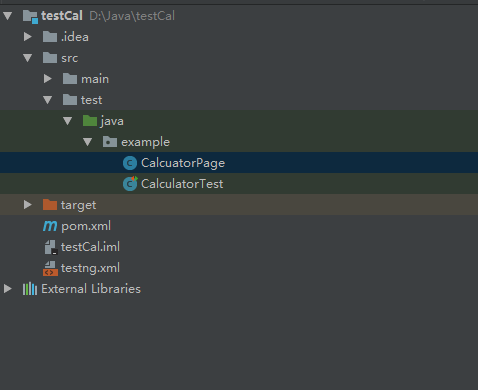Select the example package name
The image size is (478, 390).
pyautogui.click(x=145, y=142)
